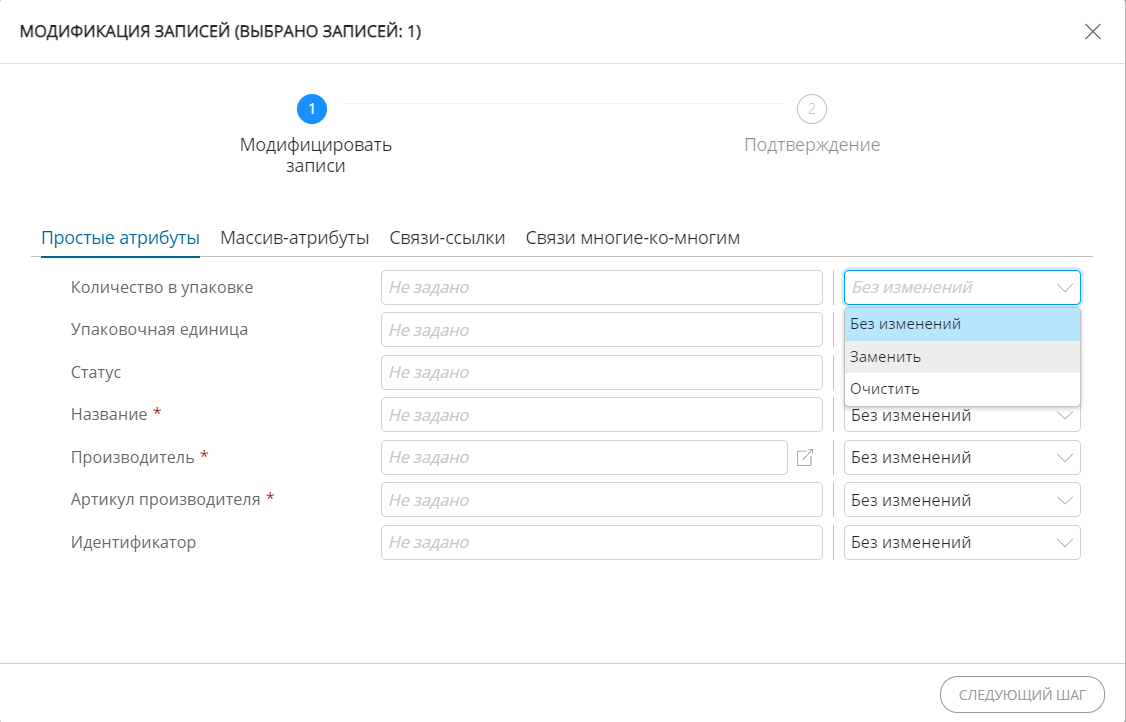Expand the Производитель action dropdown
Screen dimensions: 1126x722
tap(961, 458)
